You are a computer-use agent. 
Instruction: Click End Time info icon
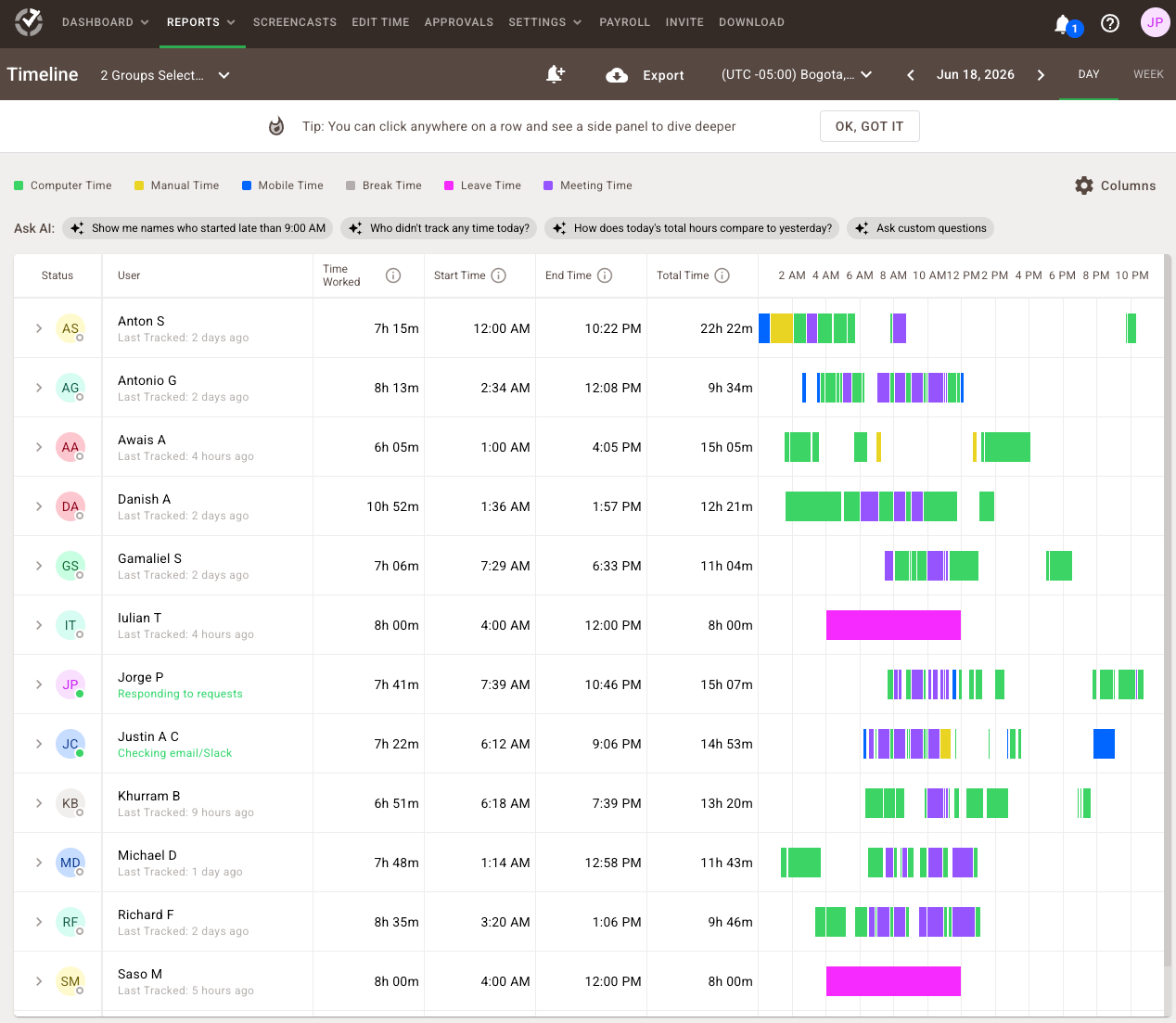[x=605, y=275]
